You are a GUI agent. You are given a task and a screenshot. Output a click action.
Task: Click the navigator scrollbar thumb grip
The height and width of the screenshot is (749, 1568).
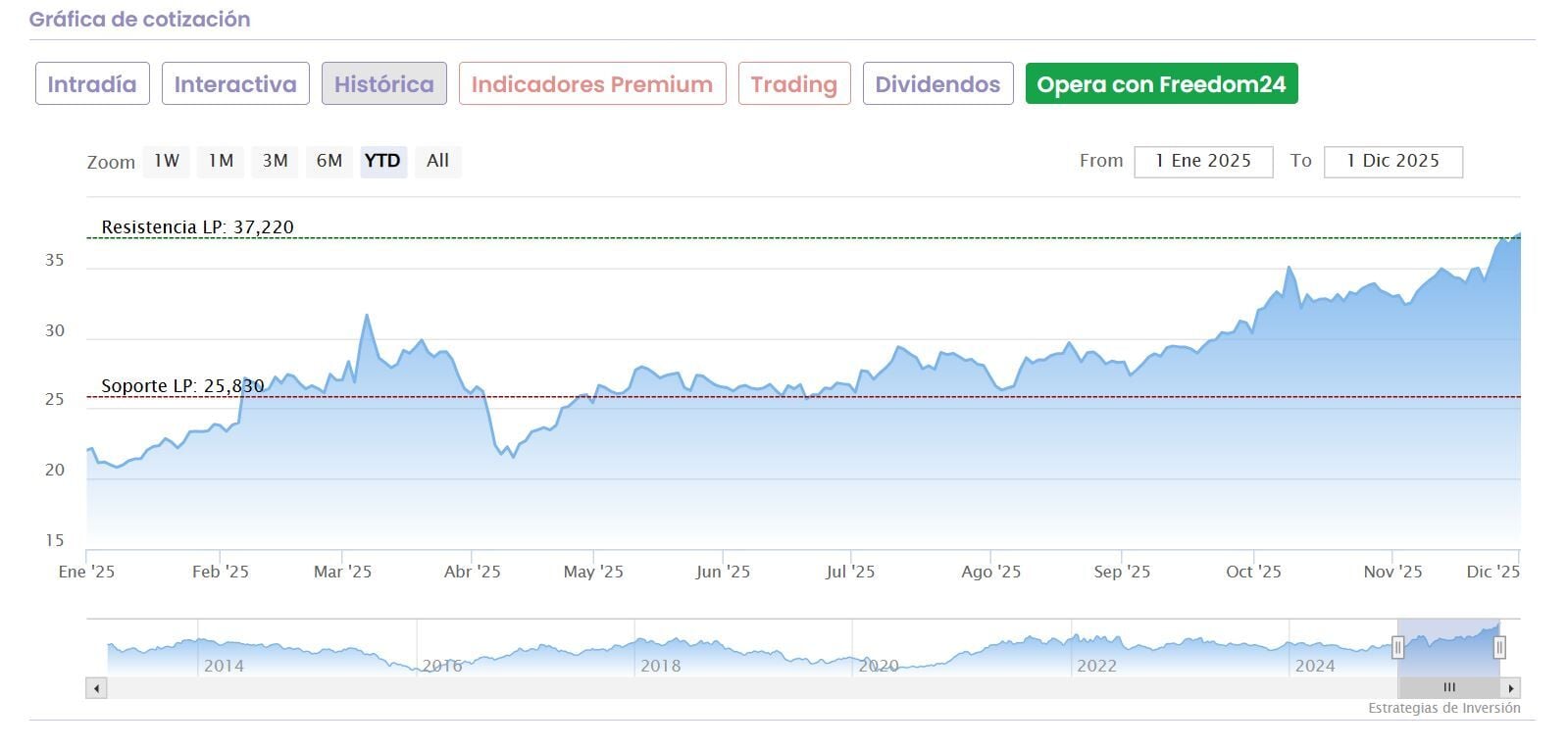pyautogui.click(x=1449, y=688)
